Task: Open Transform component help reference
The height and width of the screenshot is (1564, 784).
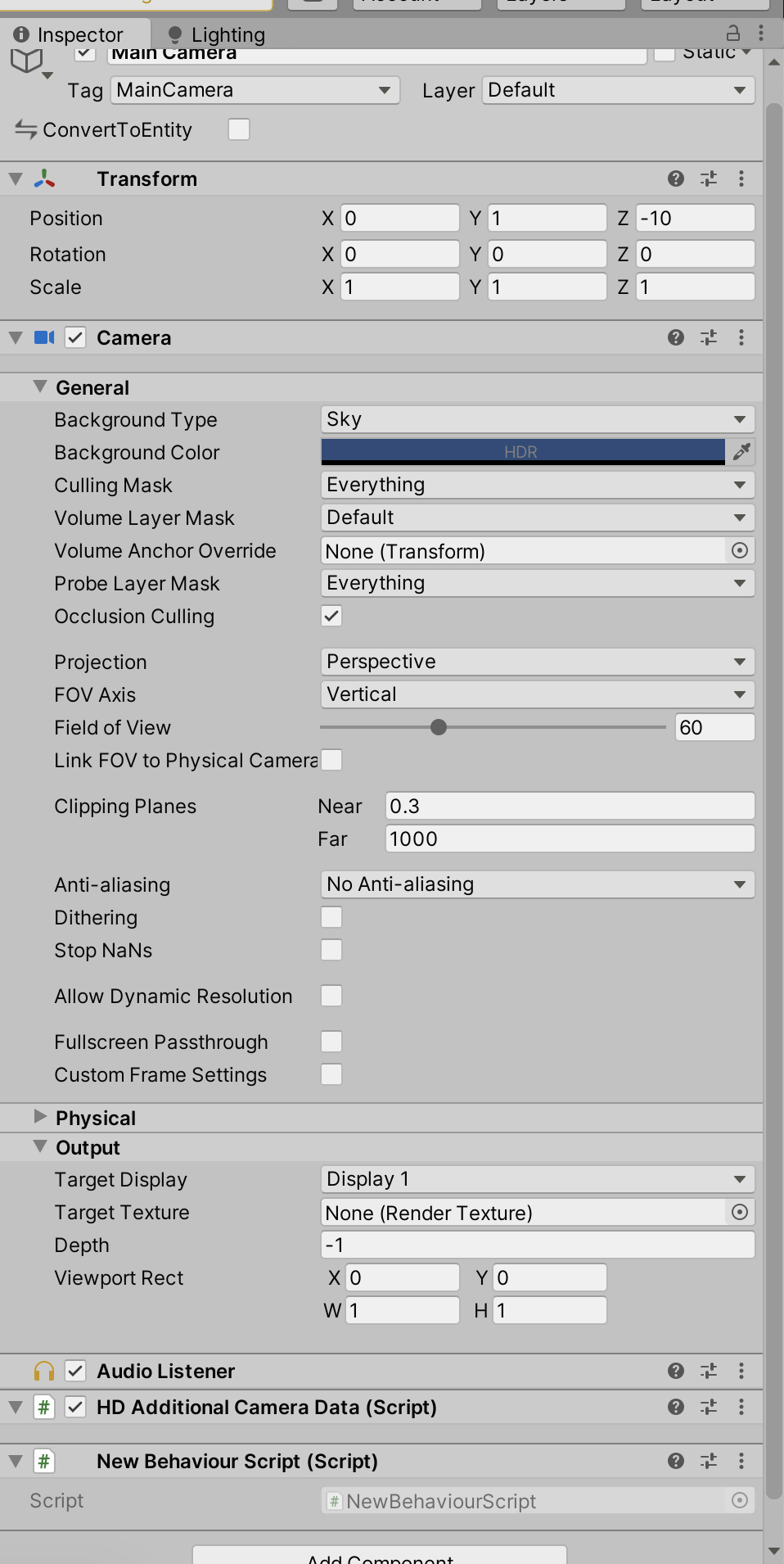Action: point(675,179)
